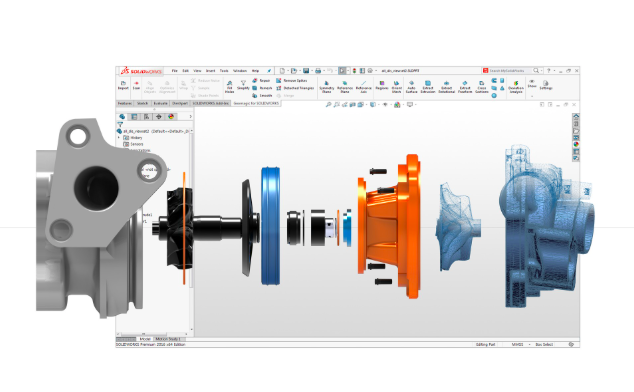This screenshot has height=392, width=634.
Task: Switch to the Sketch ribbon tab
Action: point(142,104)
